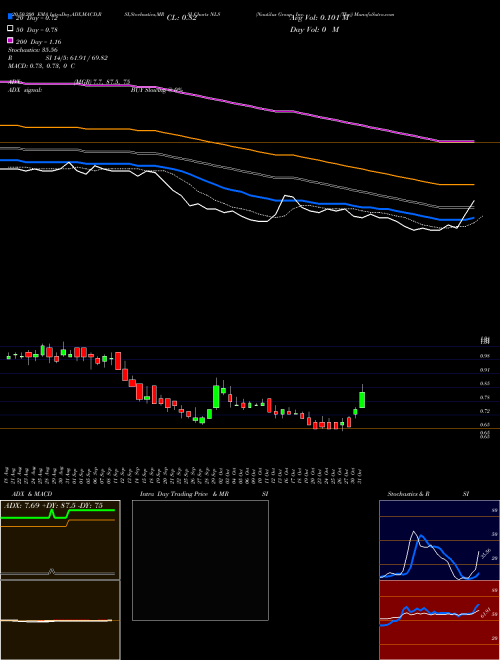Click the 'ADX: 7.69 +DY: 87.5 -DY: 75' readout

53,506
